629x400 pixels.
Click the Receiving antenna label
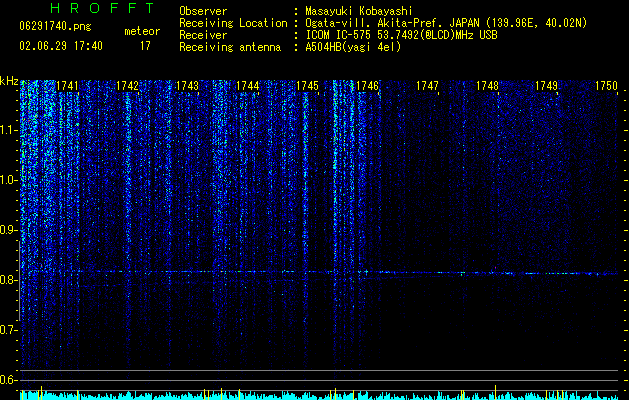pyautogui.click(x=230, y=47)
